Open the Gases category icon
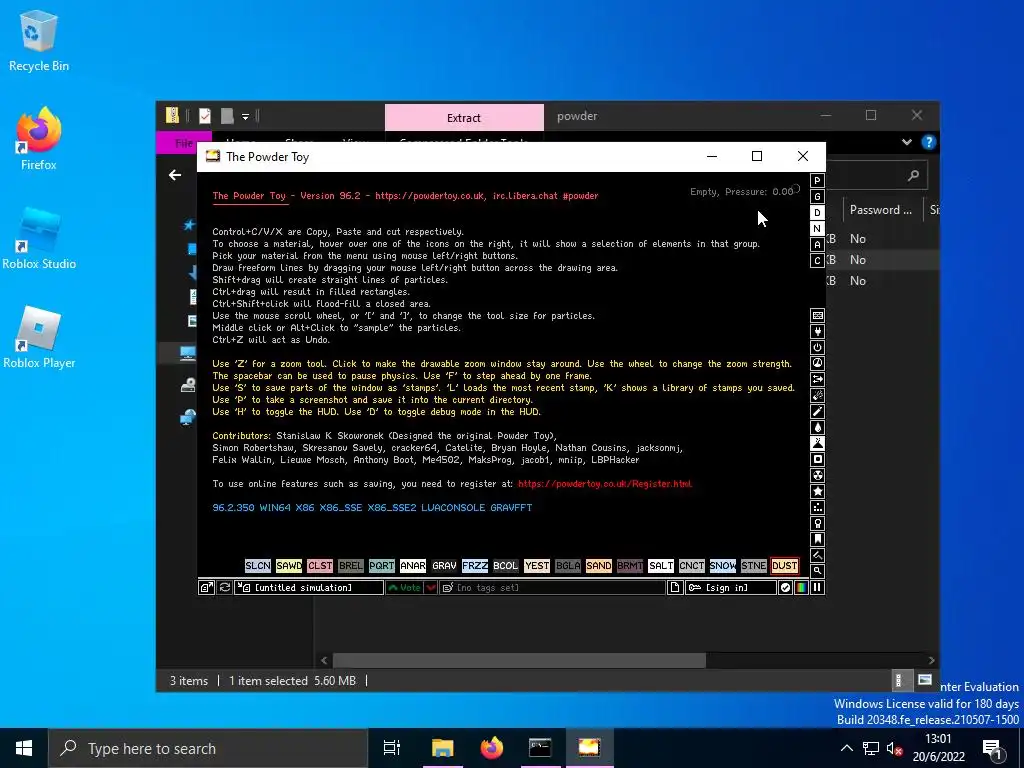1024x768 pixels. click(x=817, y=411)
